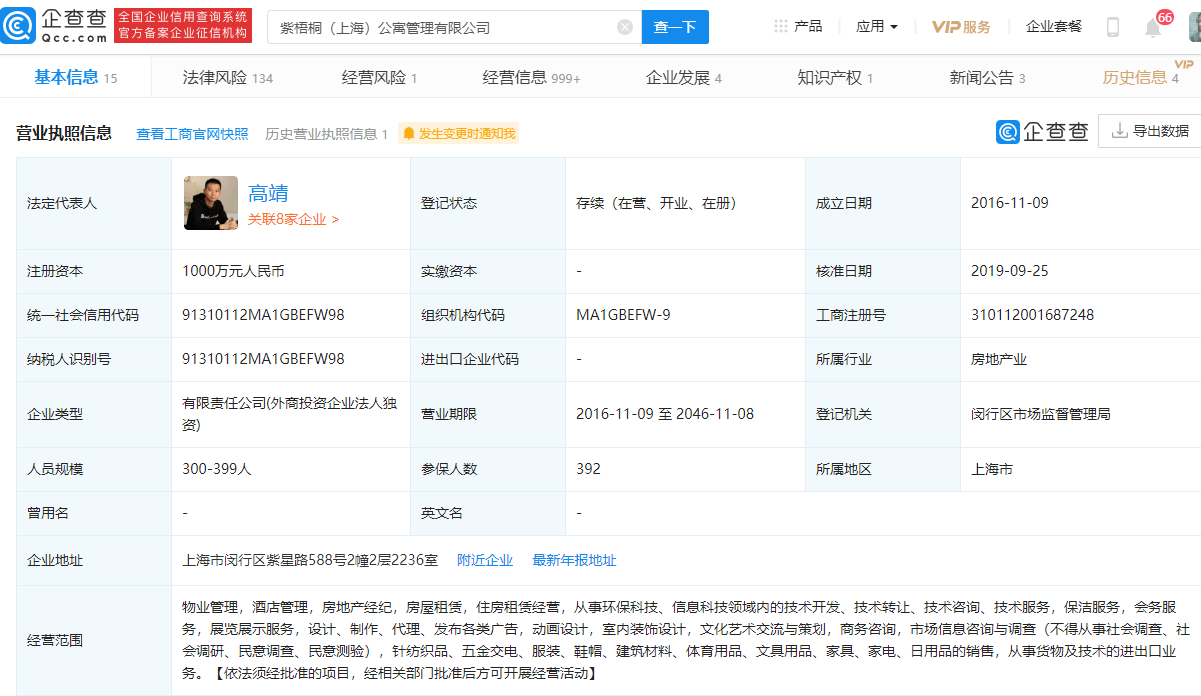
Task: Click the legal representative's photo thumbnail
Action: (x=210, y=202)
